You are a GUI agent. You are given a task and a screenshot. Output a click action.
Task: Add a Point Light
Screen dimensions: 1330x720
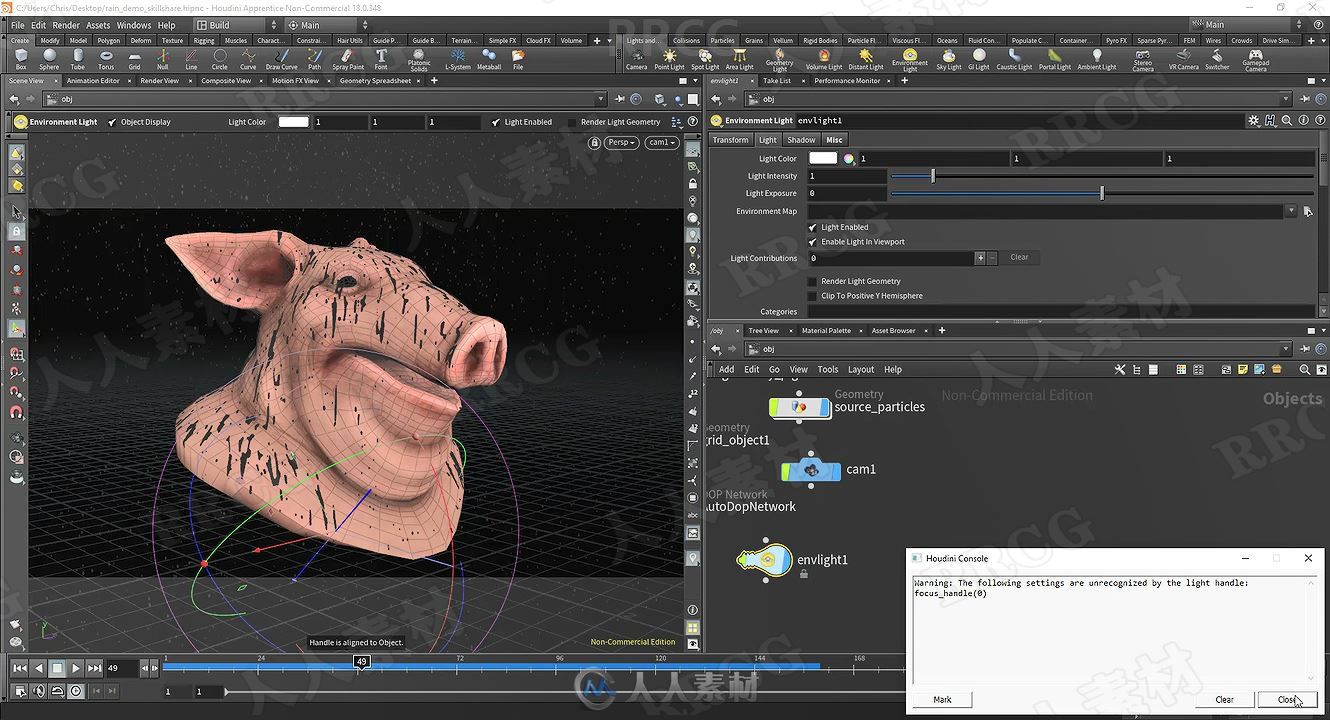coord(669,59)
